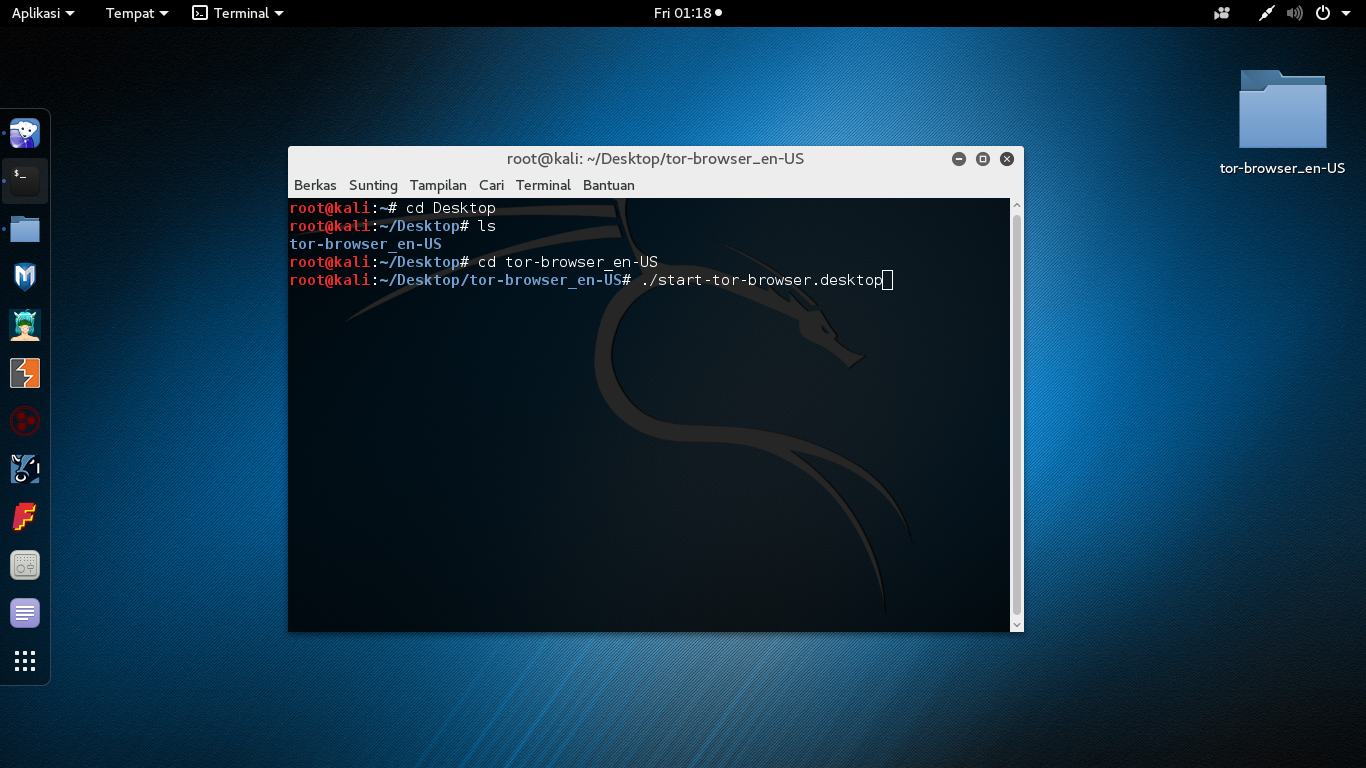The image size is (1366, 768).
Task: Click the tor-browser_en-US label under desktop folder
Action: 1282,168
